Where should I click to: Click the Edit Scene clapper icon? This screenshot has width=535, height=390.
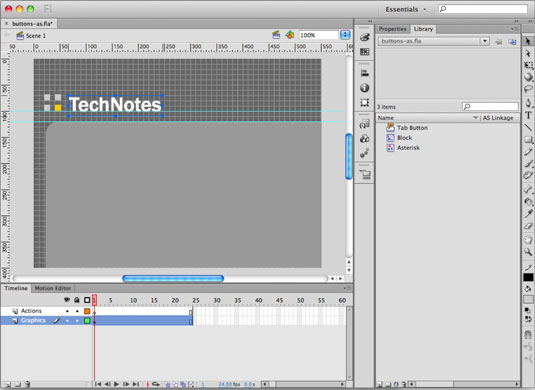coord(276,35)
